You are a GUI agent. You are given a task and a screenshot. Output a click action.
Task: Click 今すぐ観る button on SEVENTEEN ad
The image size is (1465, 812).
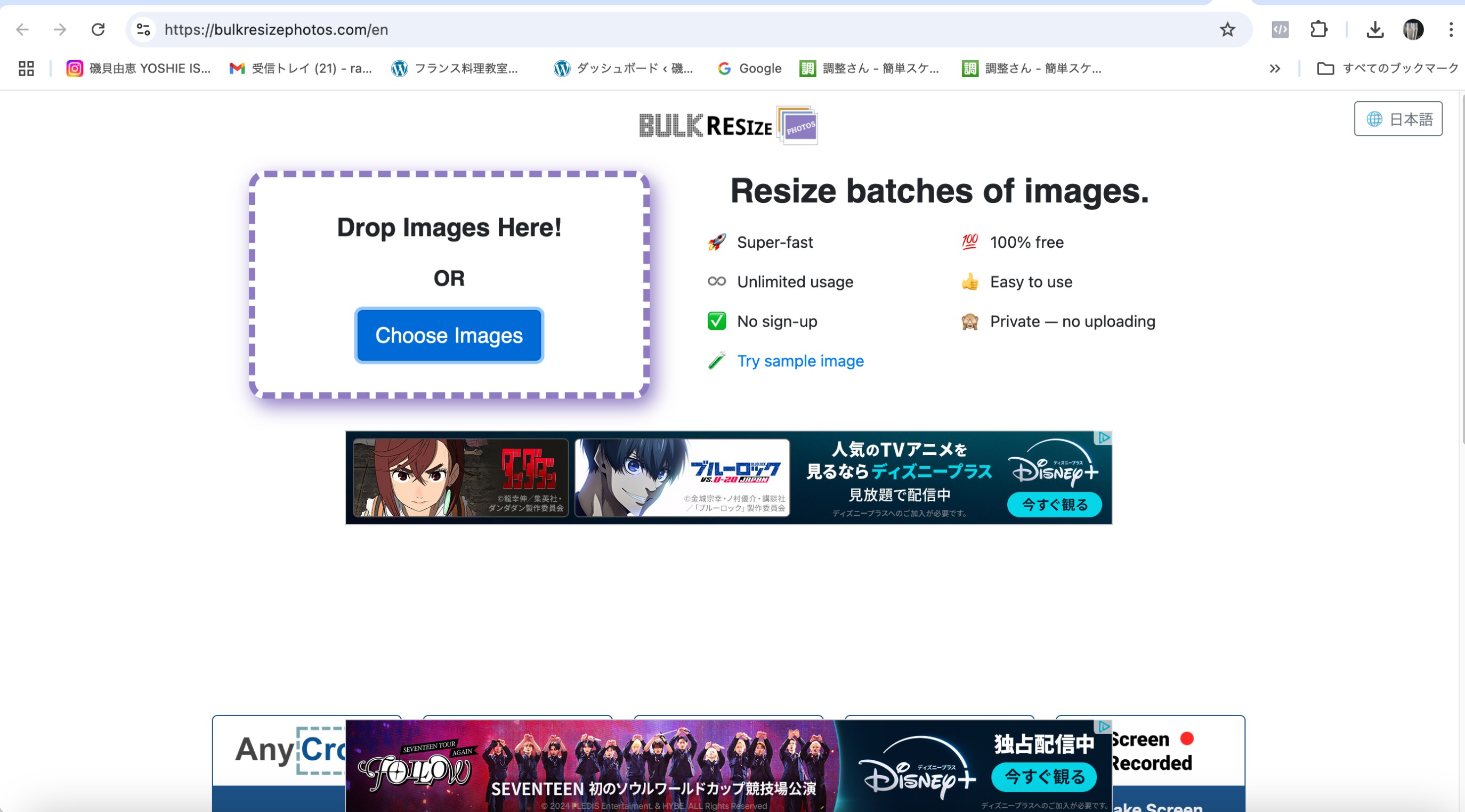pyautogui.click(x=1044, y=777)
